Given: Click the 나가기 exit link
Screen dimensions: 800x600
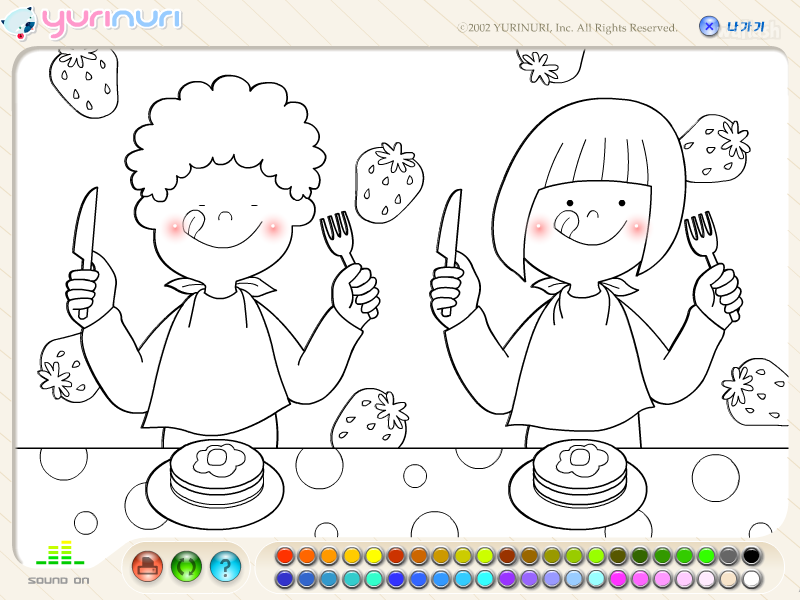Looking at the screenshot, I should pos(746,27).
